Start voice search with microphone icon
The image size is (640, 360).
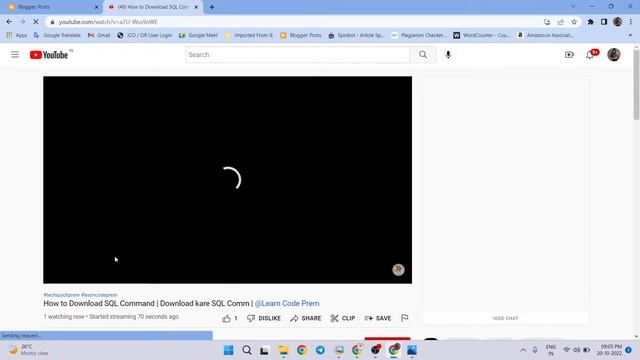click(448, 55)
